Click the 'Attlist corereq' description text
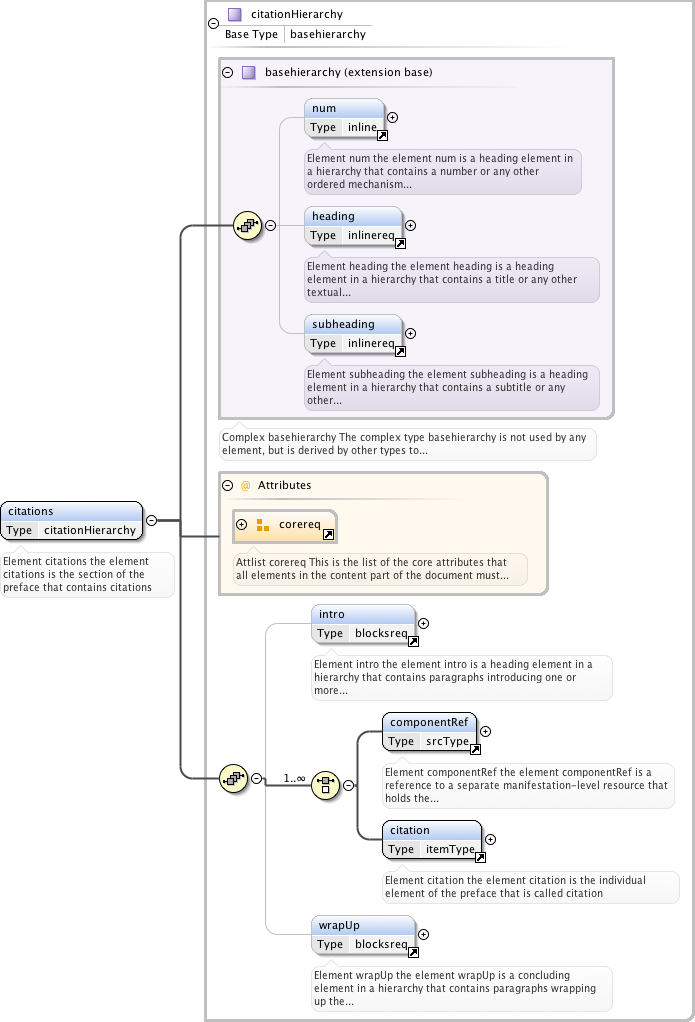695x1022 pixels. click(x=372, y=568)
